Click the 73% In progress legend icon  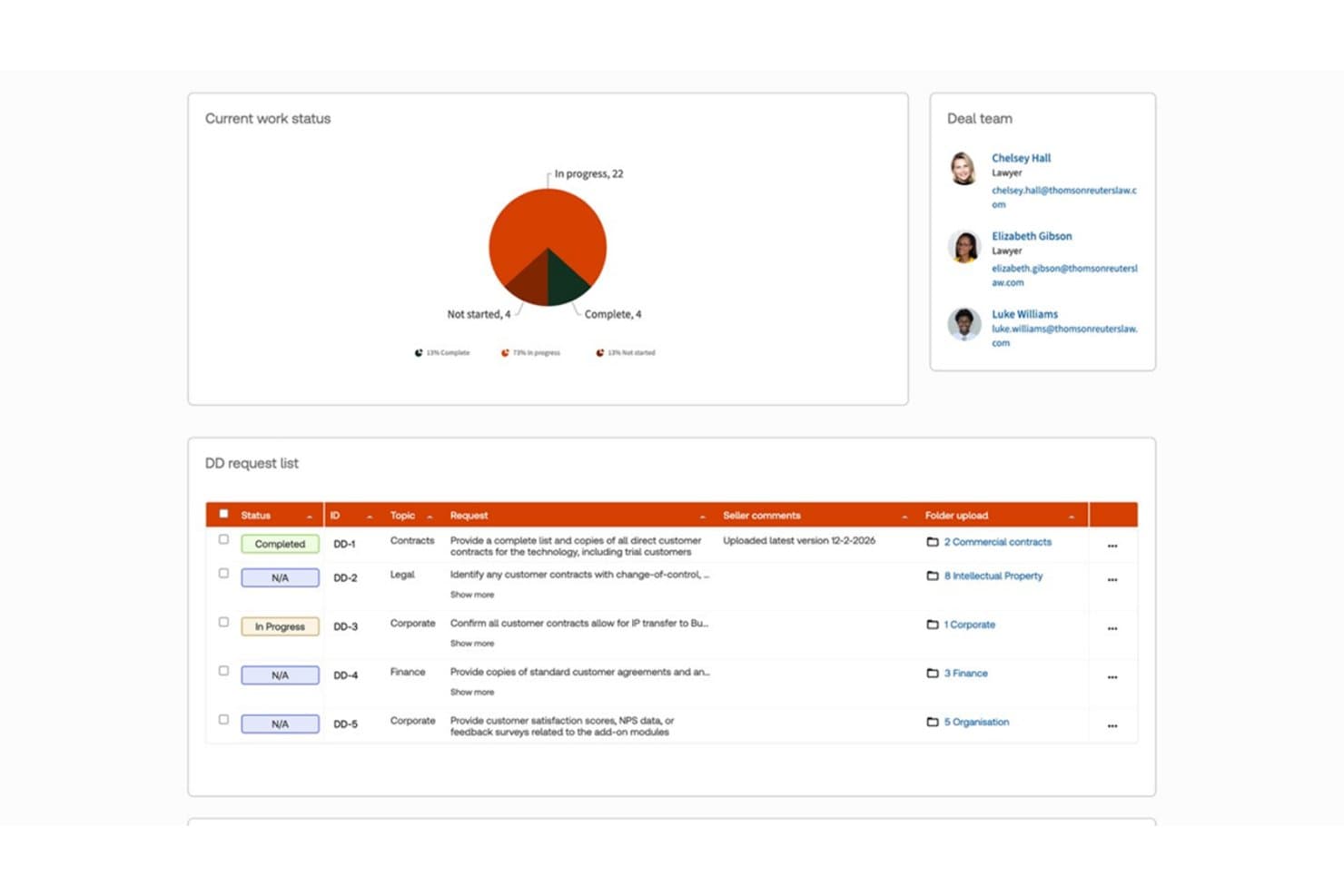click(505, 353)
